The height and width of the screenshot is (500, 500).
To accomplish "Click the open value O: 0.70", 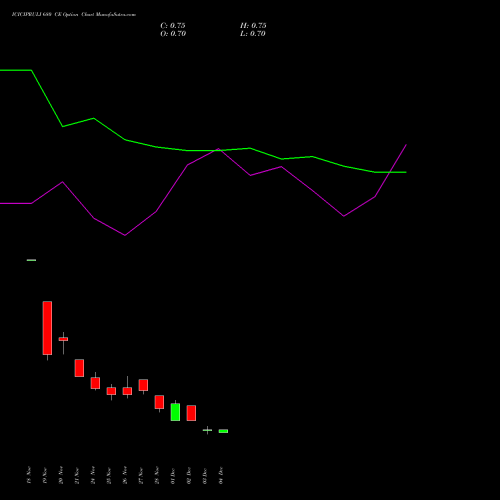I will (173, 34).
